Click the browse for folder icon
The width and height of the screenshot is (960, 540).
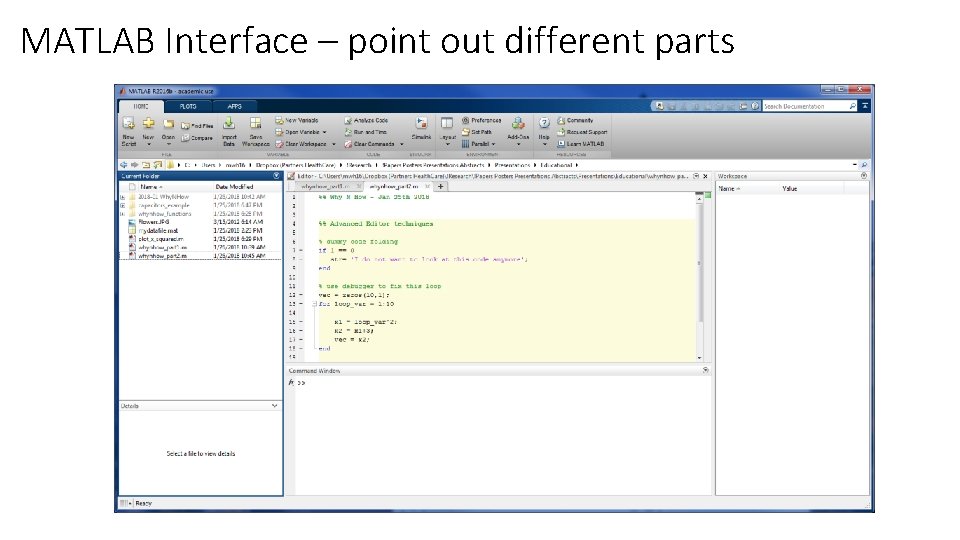157,165
